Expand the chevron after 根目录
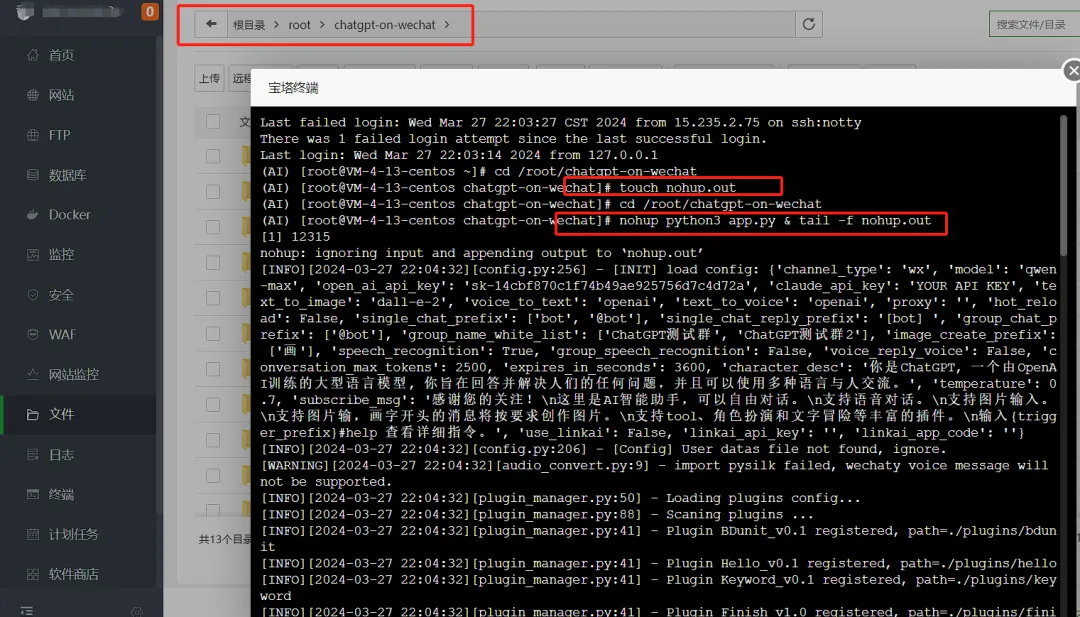 277,25
